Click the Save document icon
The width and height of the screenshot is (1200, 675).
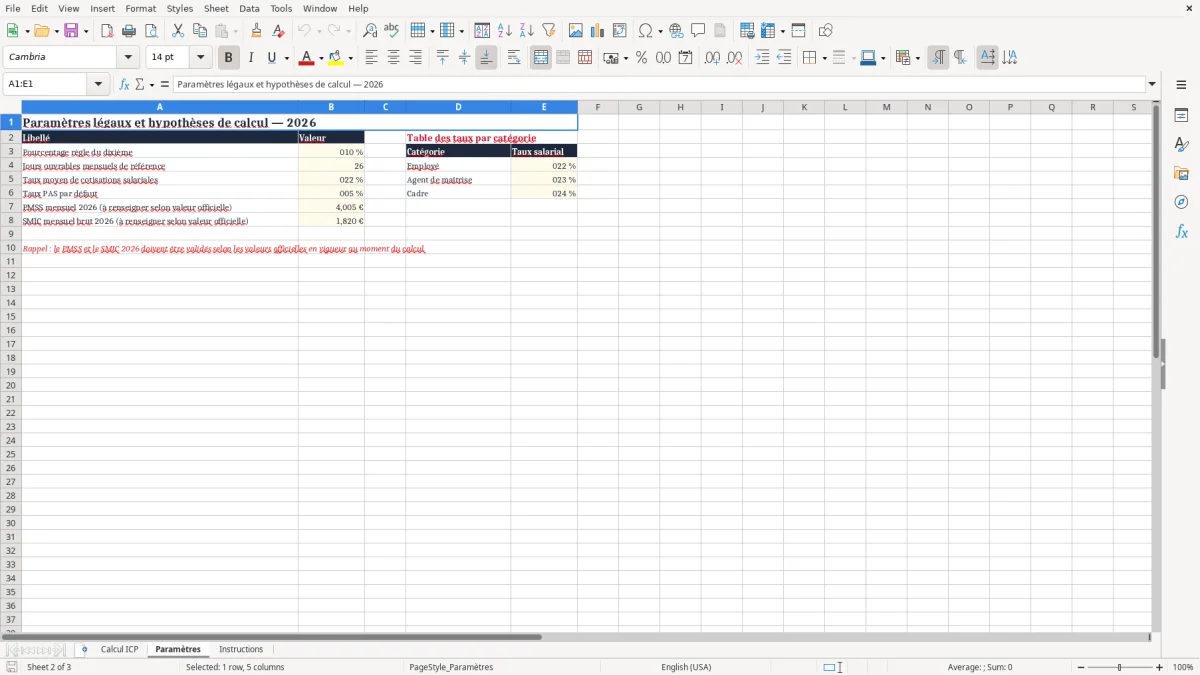[71, 31]
